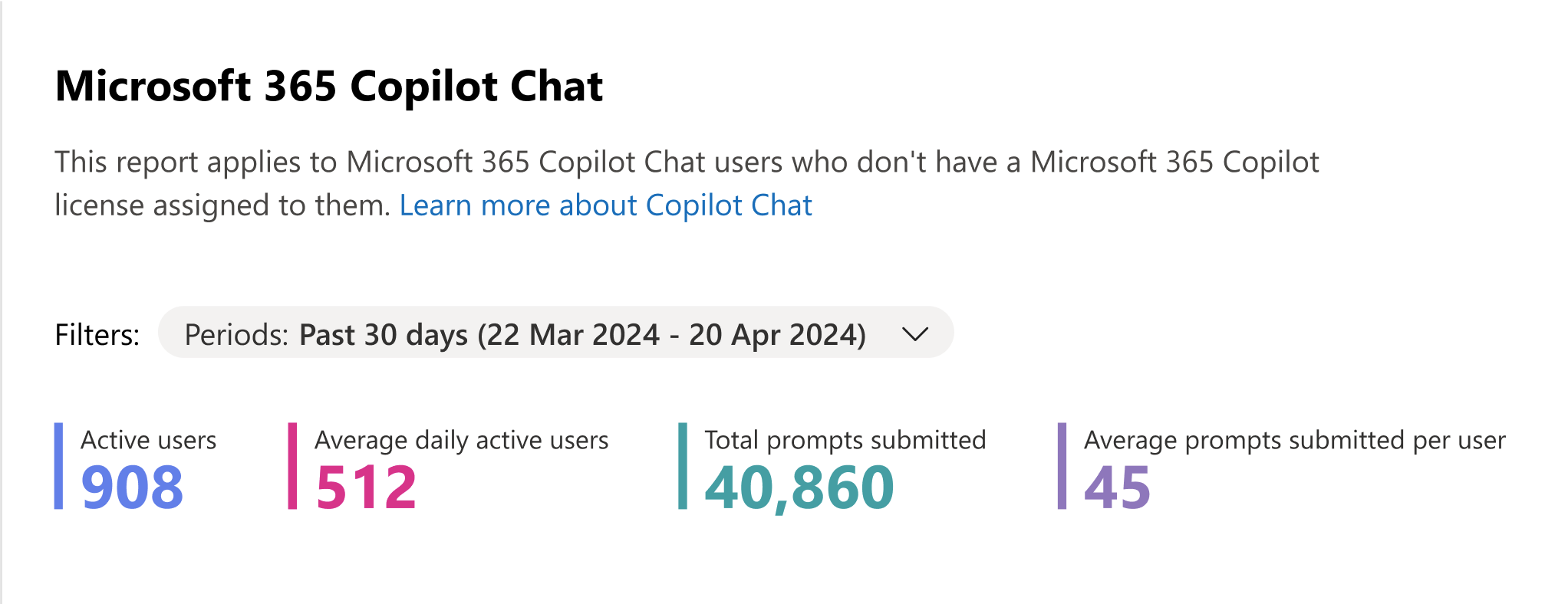
Task: Select the Average prompts submitted per user label
Action: [1294, 440]
